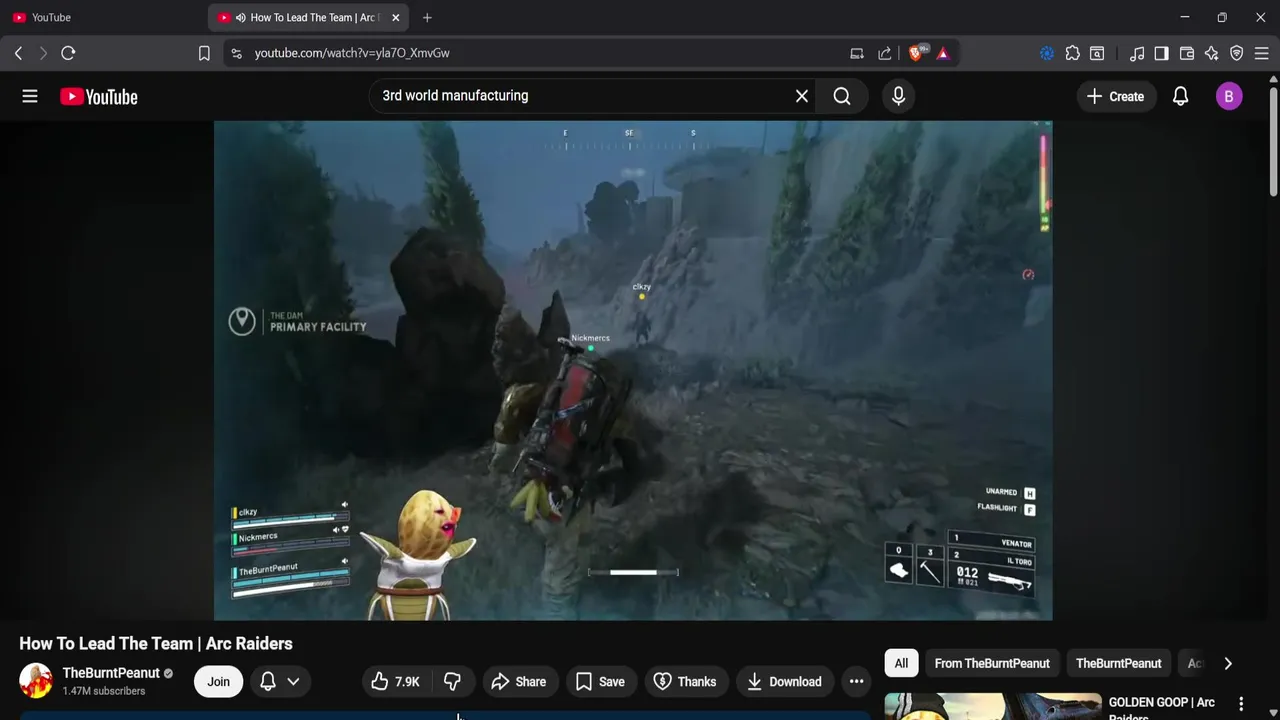Open page search extension icon
The width and height of the screenshot is (1280, 720).
[x=1097, y=53]
